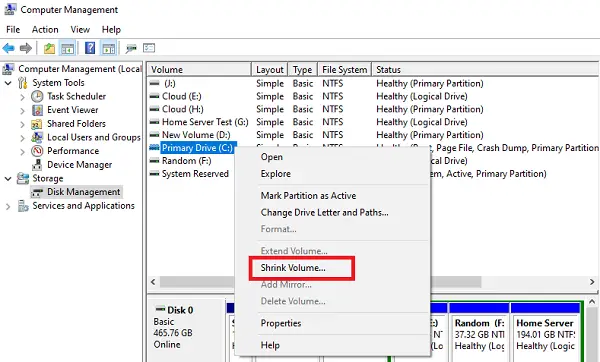Click the Up one level folder icon
Viewport: 600px width, 362px height.
point(49,48)
